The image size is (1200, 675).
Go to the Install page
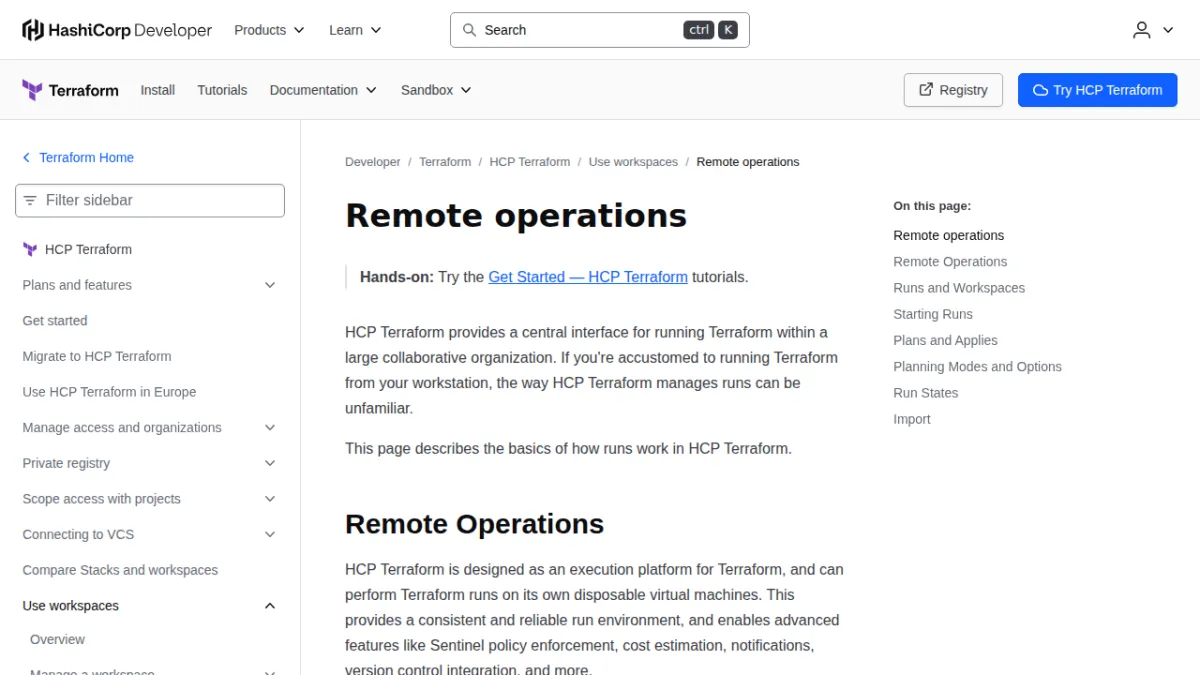tap(158, 90)
